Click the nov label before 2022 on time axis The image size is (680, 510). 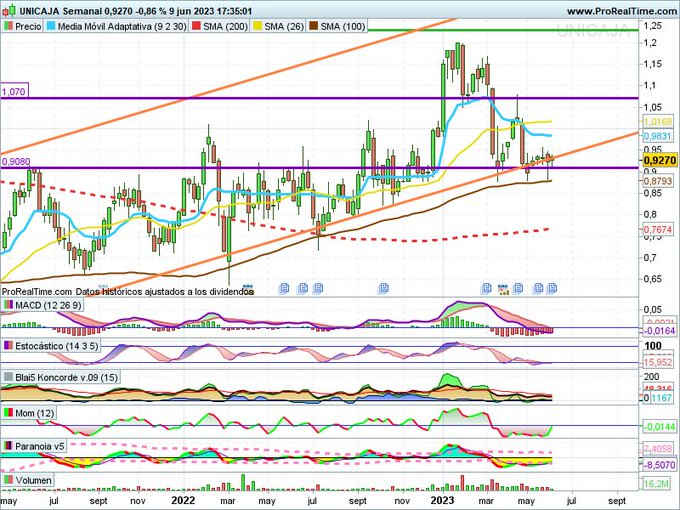point(138,501)
